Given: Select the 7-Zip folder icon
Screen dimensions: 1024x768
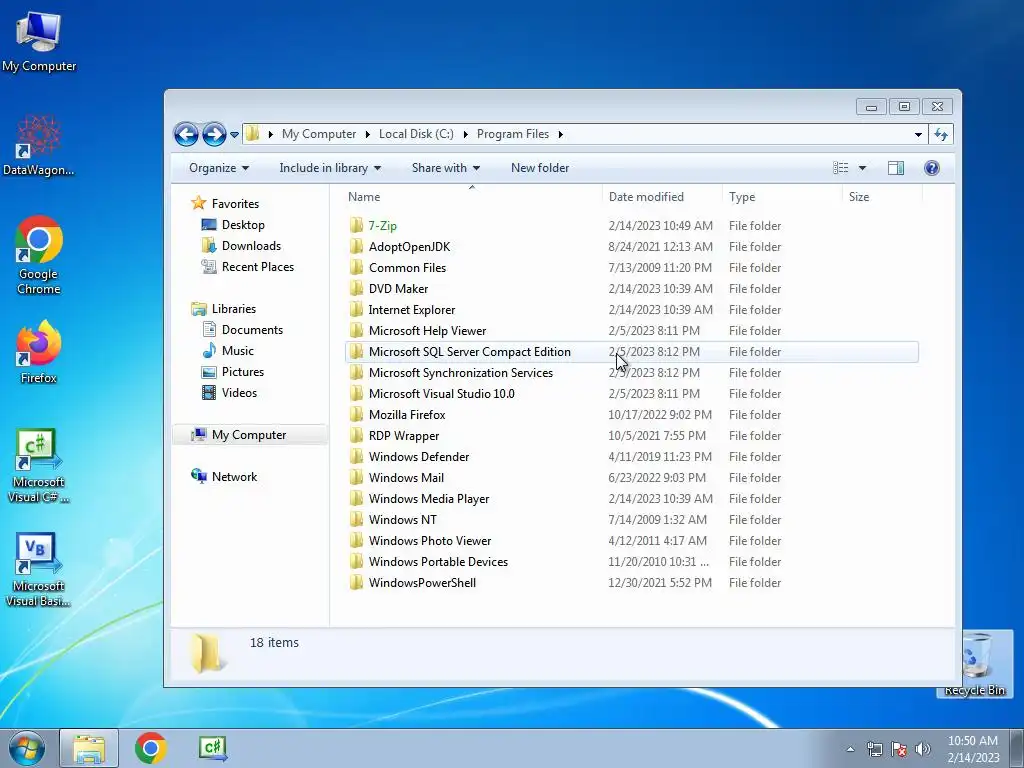Looking at the screenshot, I should click(x=356, y=225).
